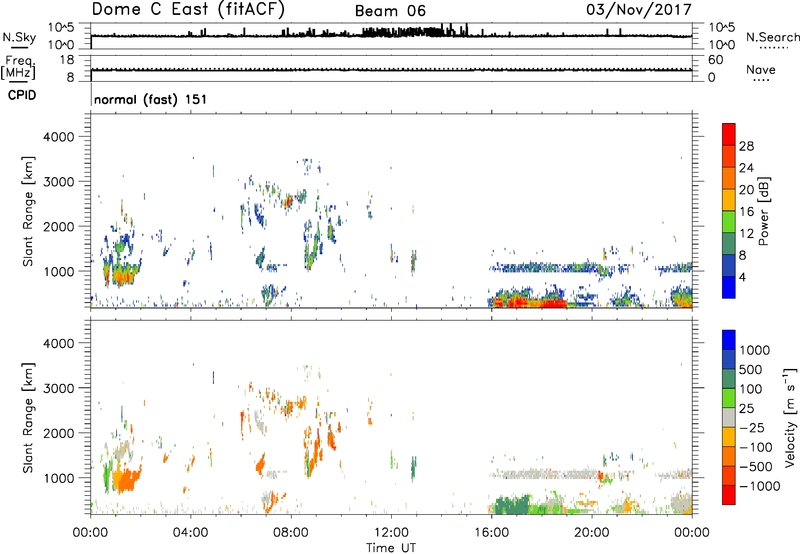Pick the red top segment of Power color bar
The width and height of the screenshot is (800, 554).
click(729, 134)
